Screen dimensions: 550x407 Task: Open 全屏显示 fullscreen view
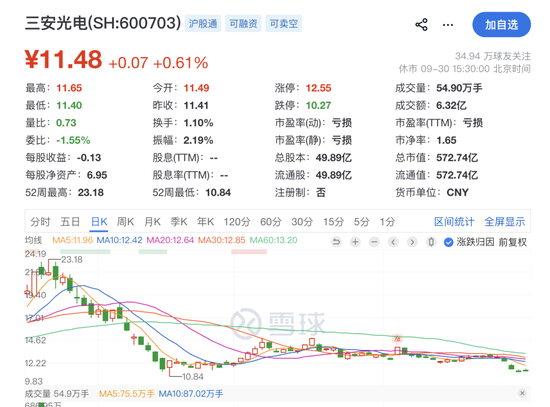(505, 222)
